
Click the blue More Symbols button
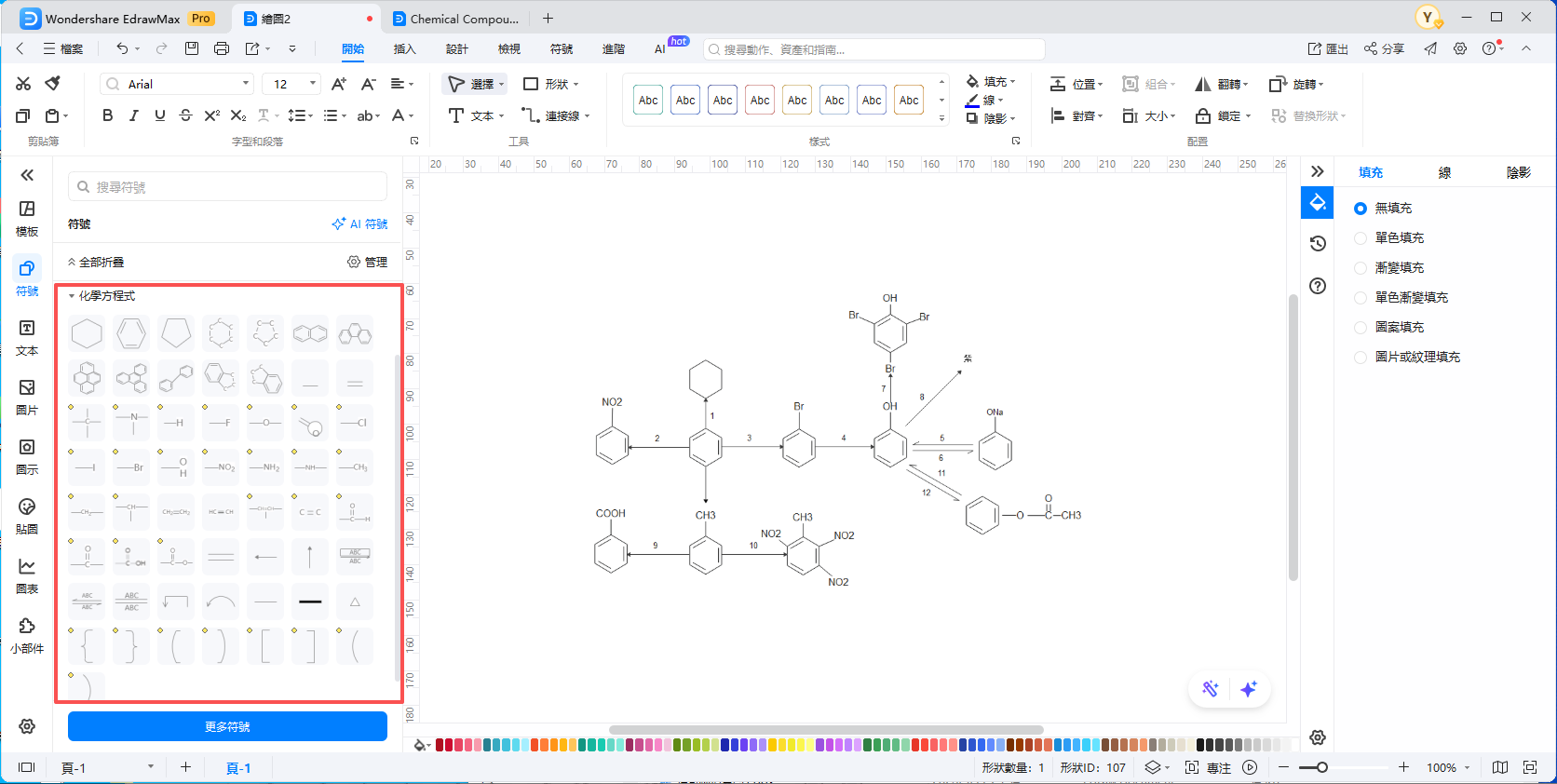pos(227,726)
